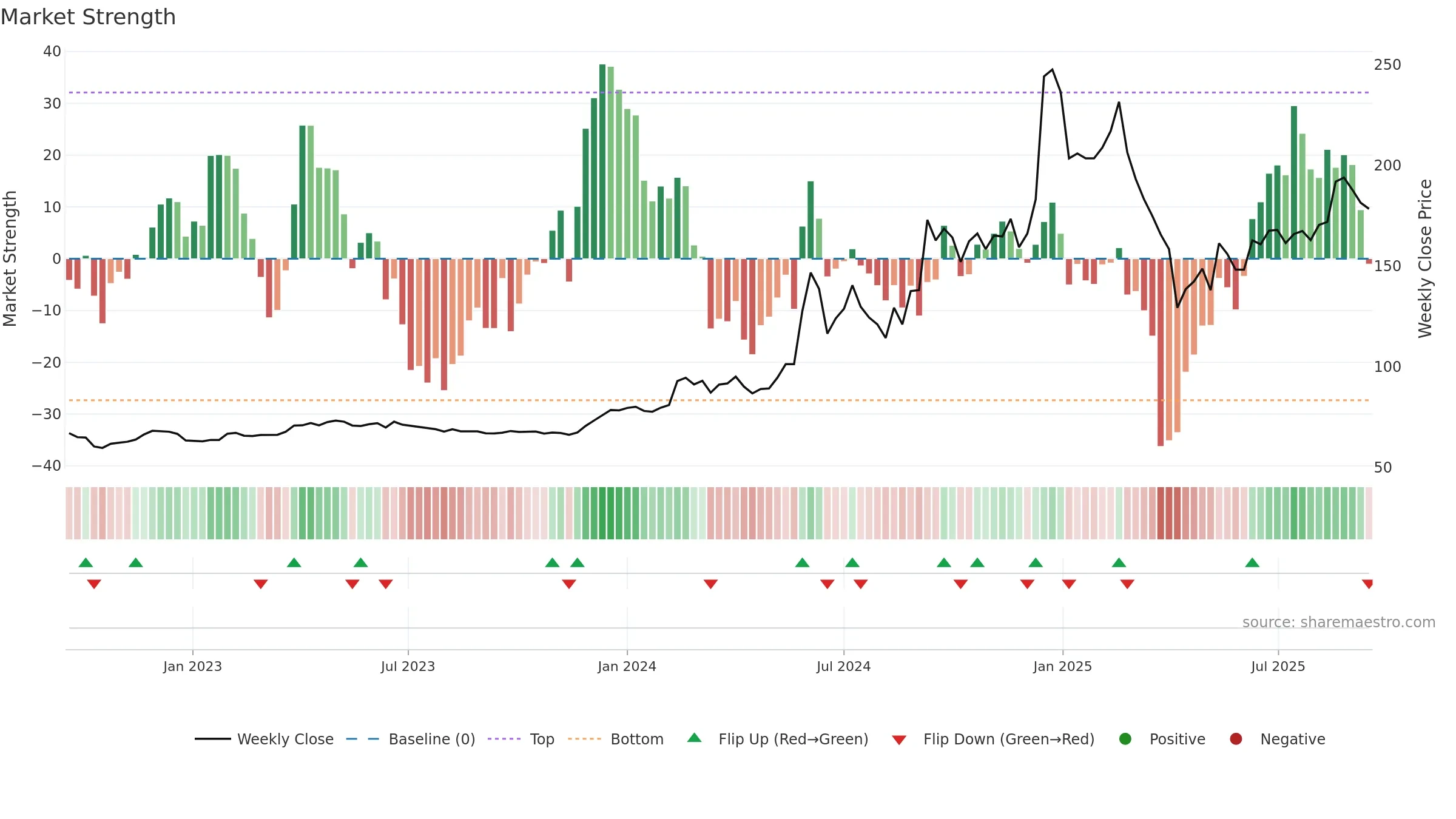Image resolution: width=1456 pixels, height=819 pixels.
Task: Click the Jul 2024 axis label
Action: 843,666
